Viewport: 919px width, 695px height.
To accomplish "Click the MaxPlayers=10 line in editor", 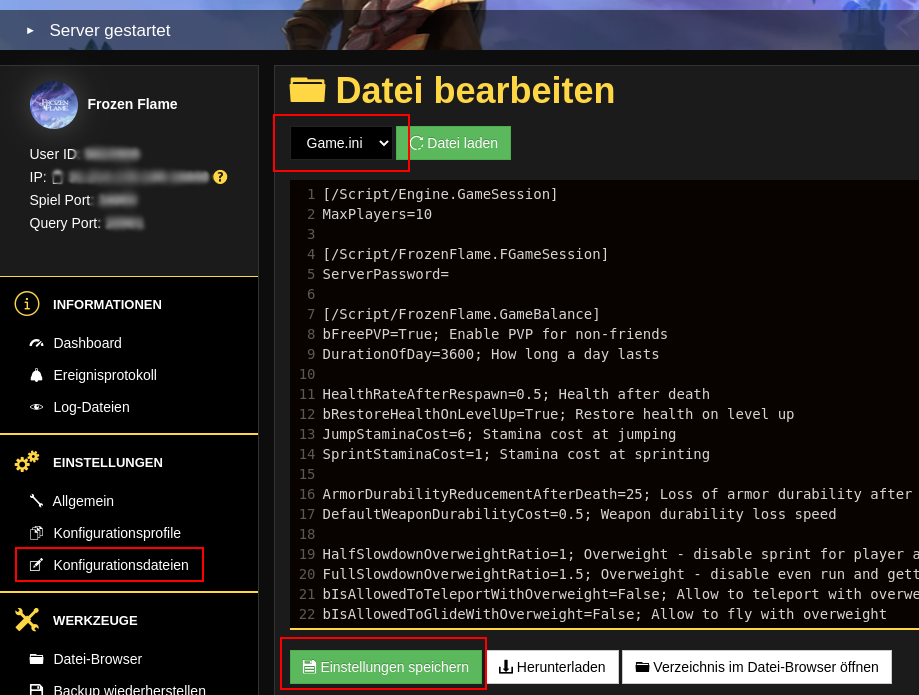I will (x=377, y=214).
